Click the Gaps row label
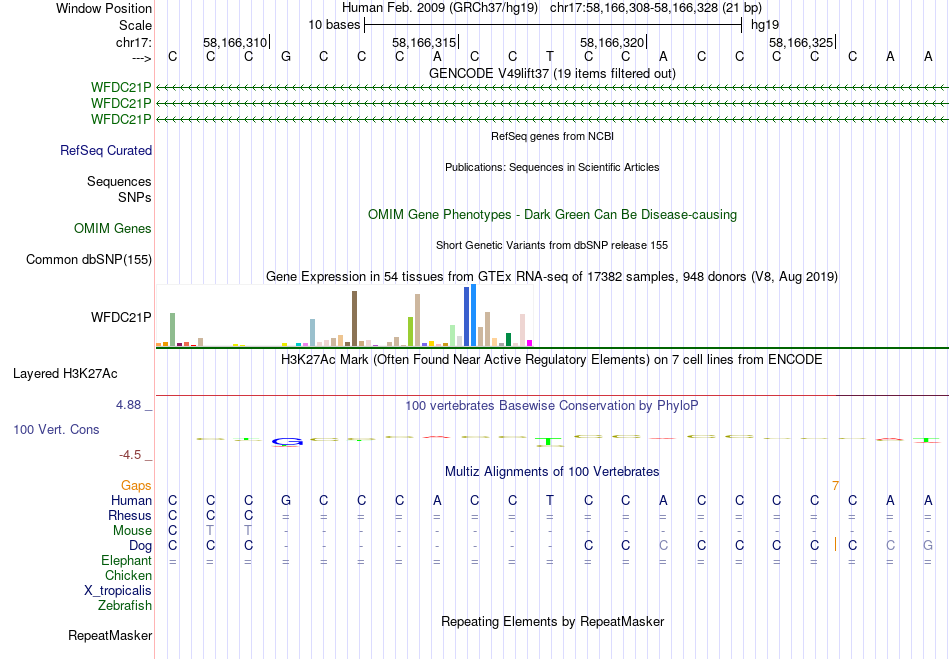 136,486
